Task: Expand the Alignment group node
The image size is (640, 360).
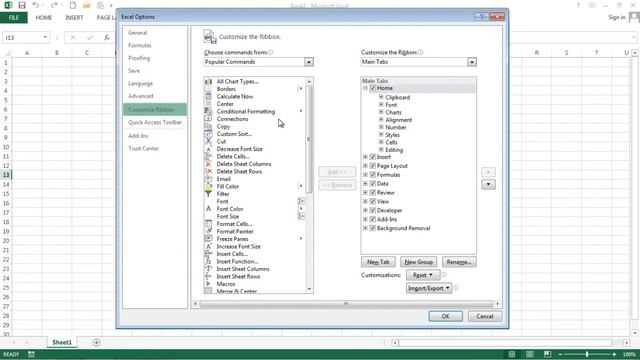Action: [x=381, y=120]
